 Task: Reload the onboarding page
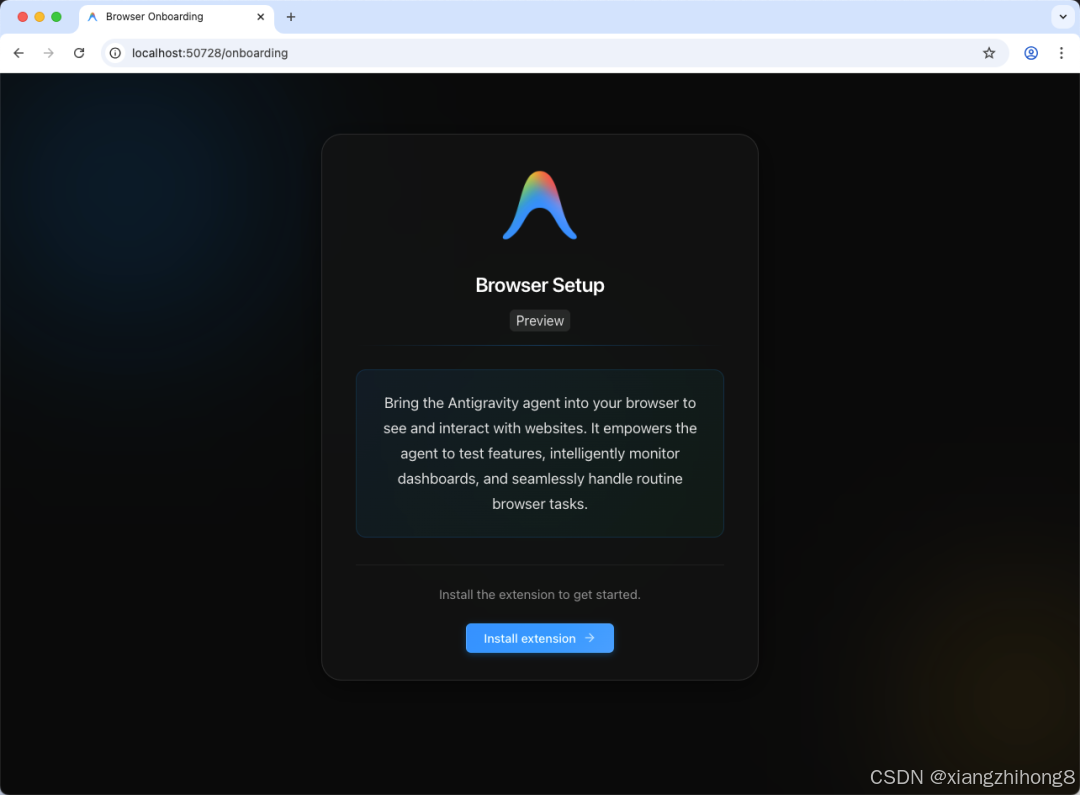pos(79,53)
